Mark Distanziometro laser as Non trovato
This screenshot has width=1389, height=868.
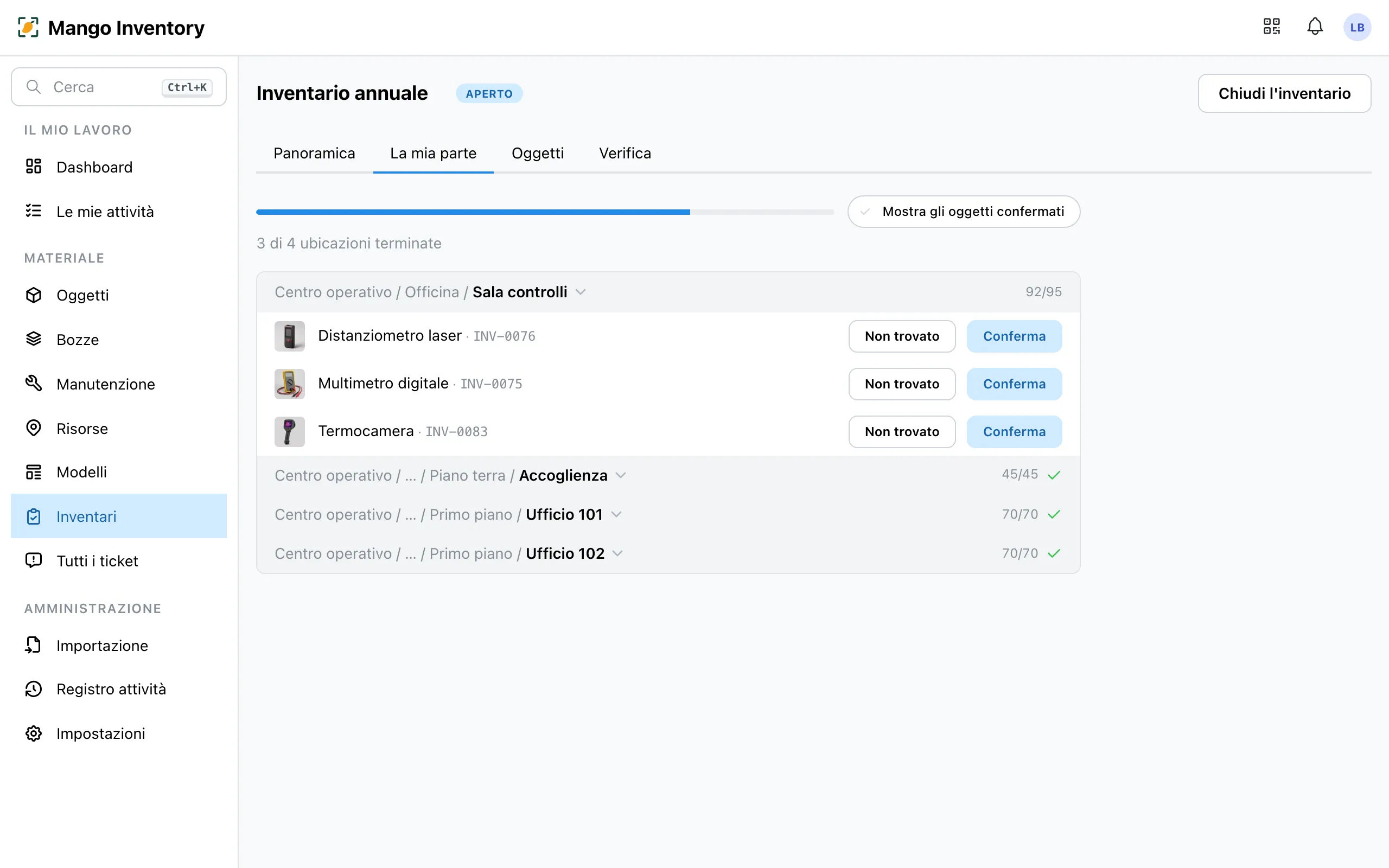point(902,336)
